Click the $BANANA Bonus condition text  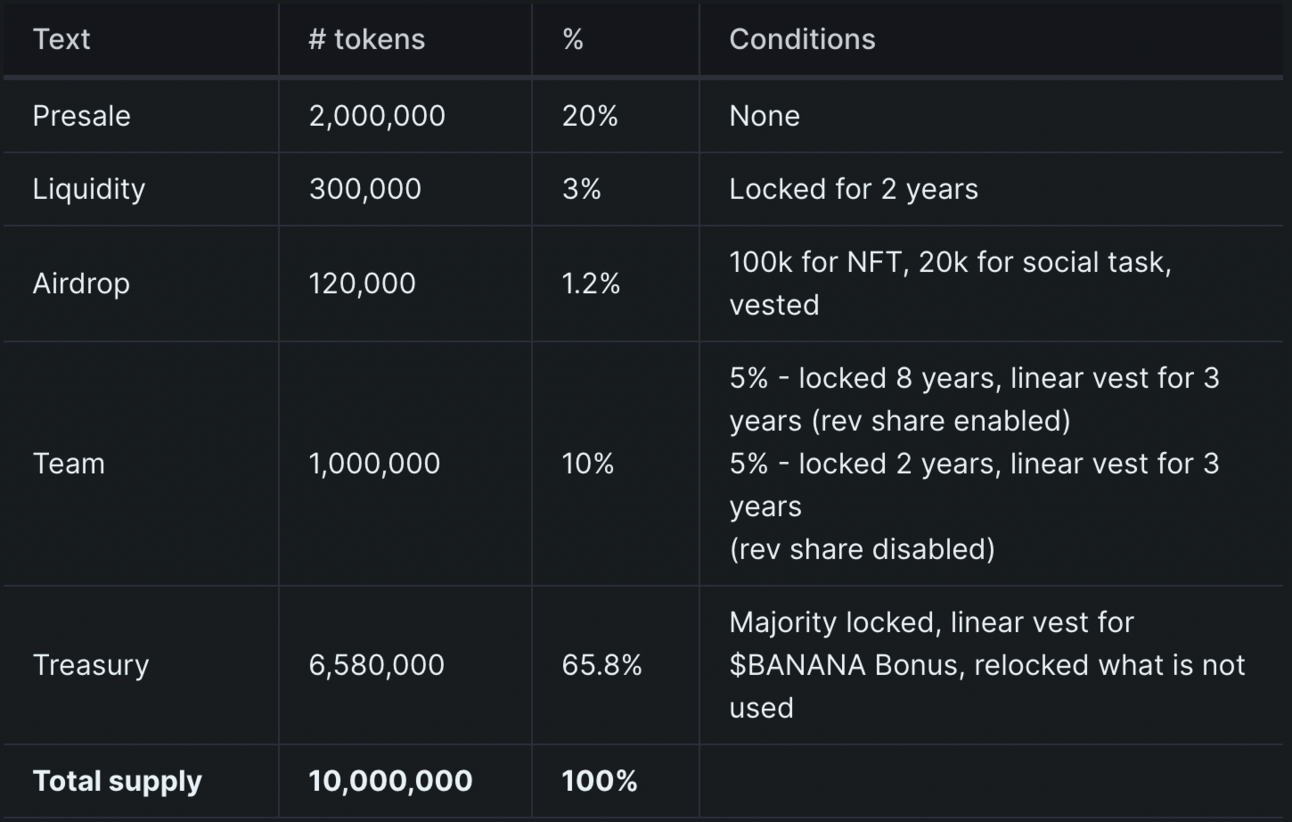coord(847,665)
